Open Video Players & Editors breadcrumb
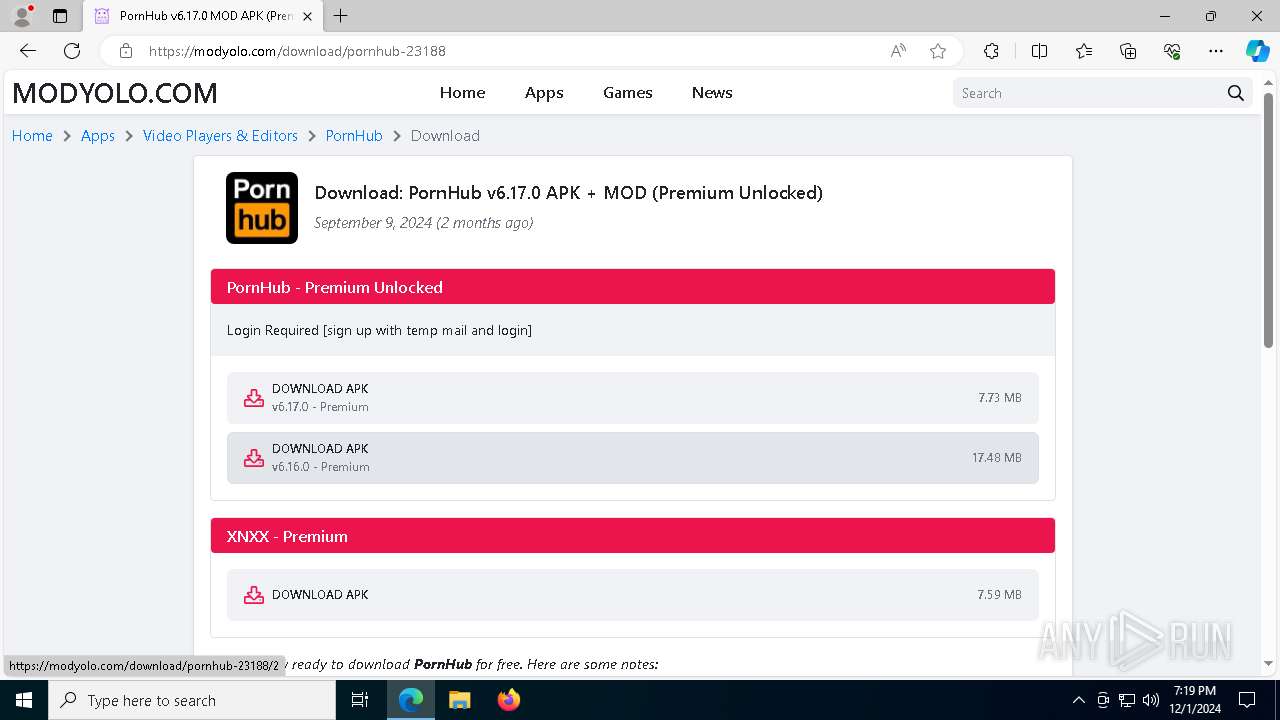This screenshot has height=720, width=1280. click(x=220, y=136)
